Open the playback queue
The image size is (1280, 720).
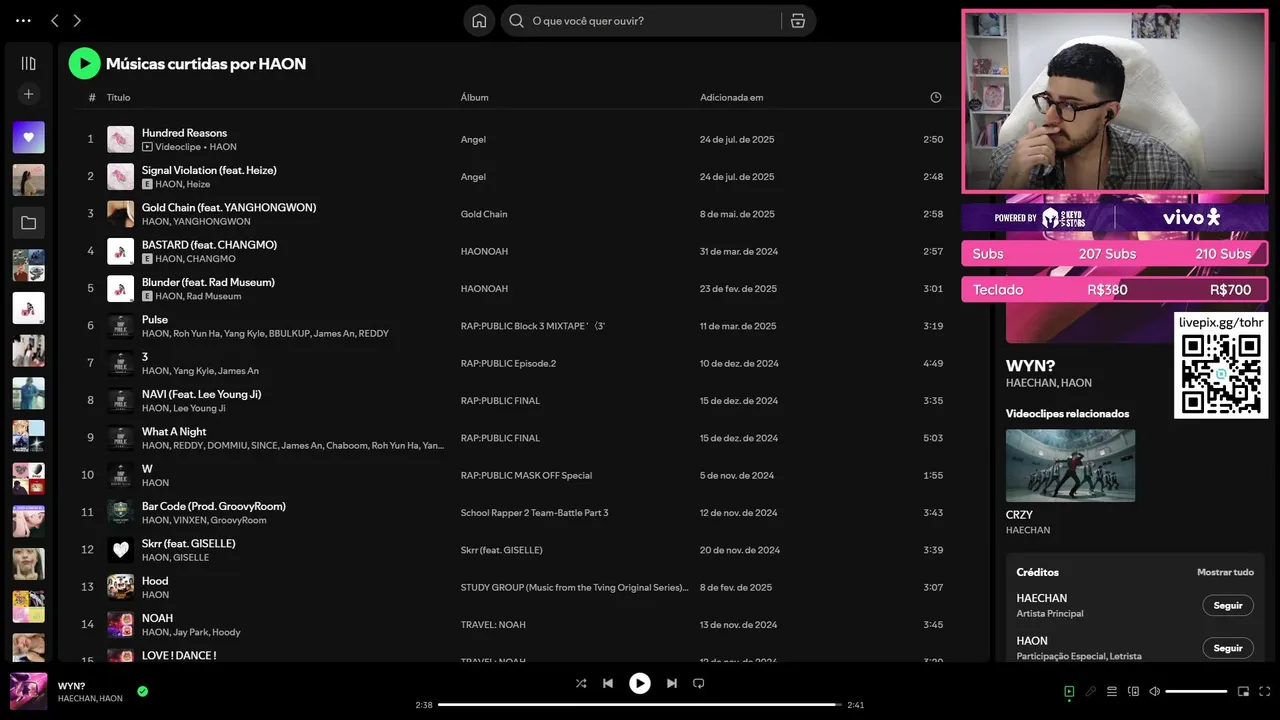(1112, 691)
